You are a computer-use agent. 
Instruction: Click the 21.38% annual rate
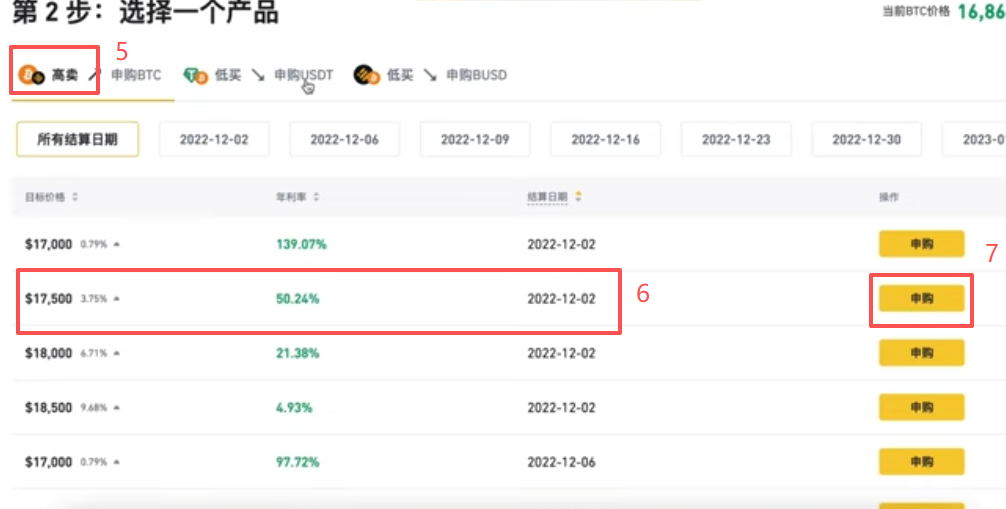[x=297, y=354]
